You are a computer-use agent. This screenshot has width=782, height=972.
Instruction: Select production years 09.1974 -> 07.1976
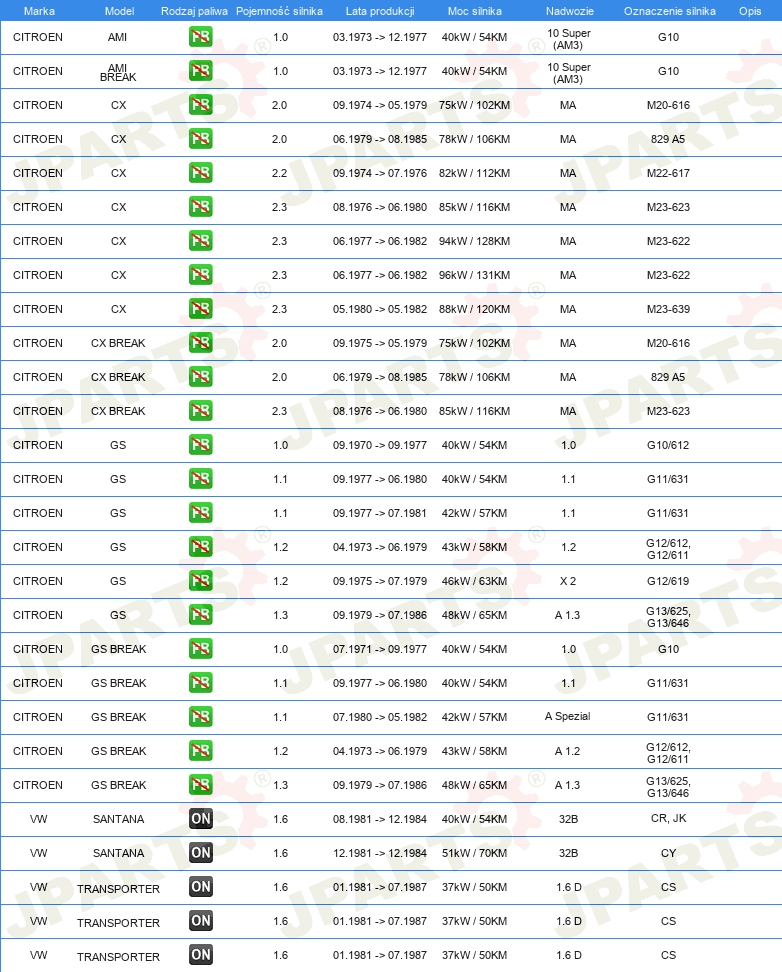380,174
